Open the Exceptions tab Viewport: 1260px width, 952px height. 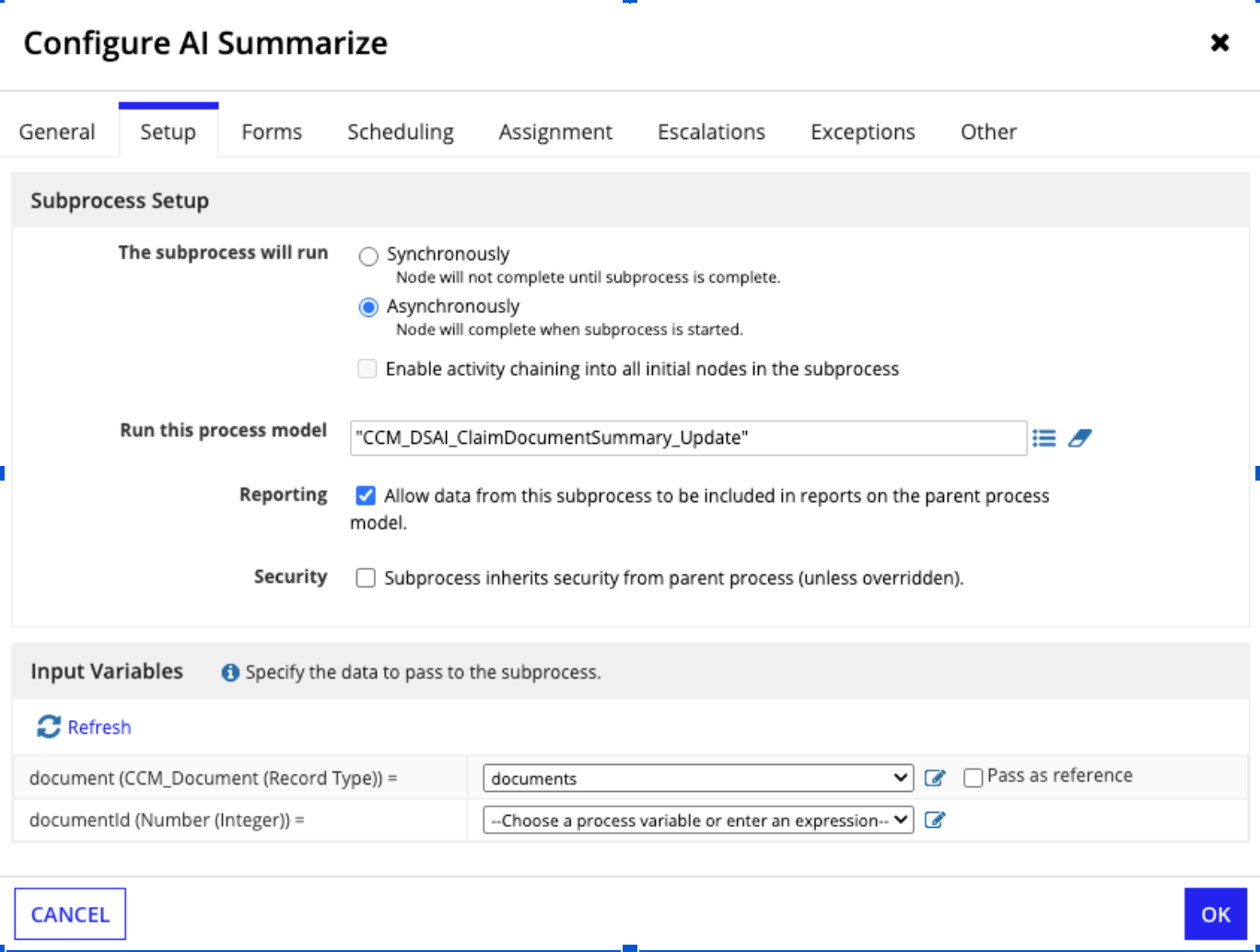pos(863,132)
